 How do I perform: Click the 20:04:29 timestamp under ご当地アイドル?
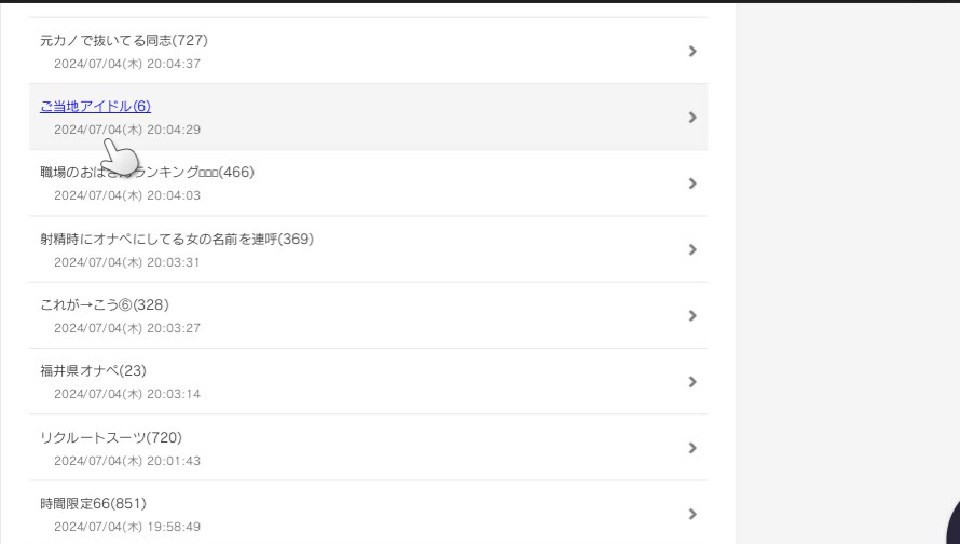(x=128, y=130)
